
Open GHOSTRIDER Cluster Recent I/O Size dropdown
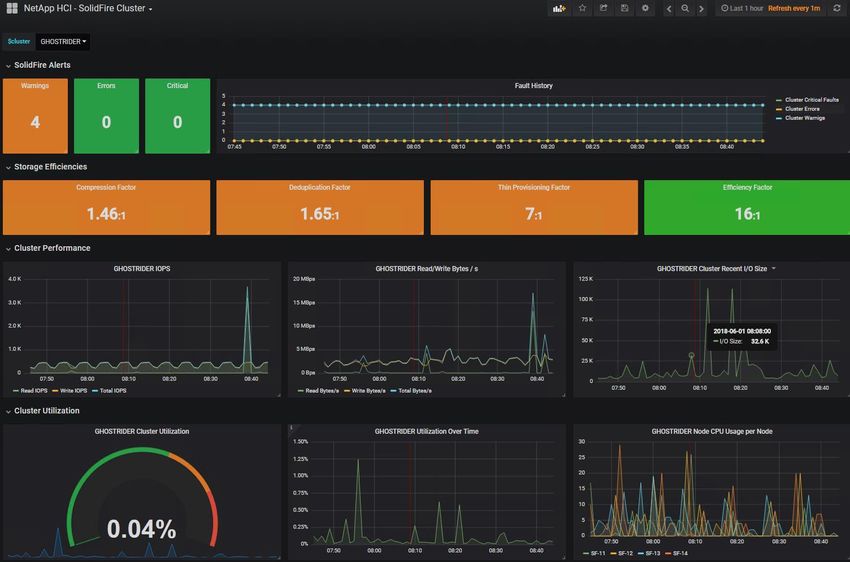716,269
